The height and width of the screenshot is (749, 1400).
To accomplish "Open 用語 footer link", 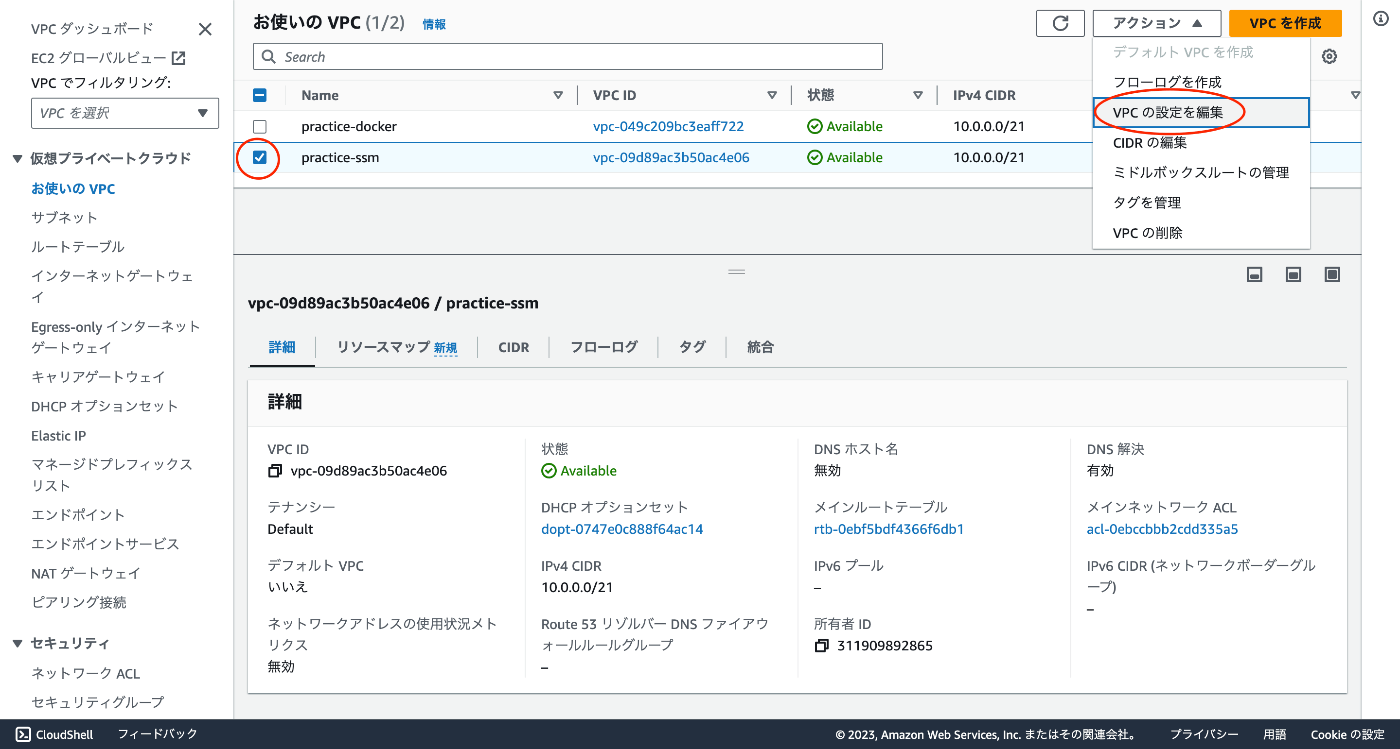I will pyautogui.click(x=1274, y=734).
